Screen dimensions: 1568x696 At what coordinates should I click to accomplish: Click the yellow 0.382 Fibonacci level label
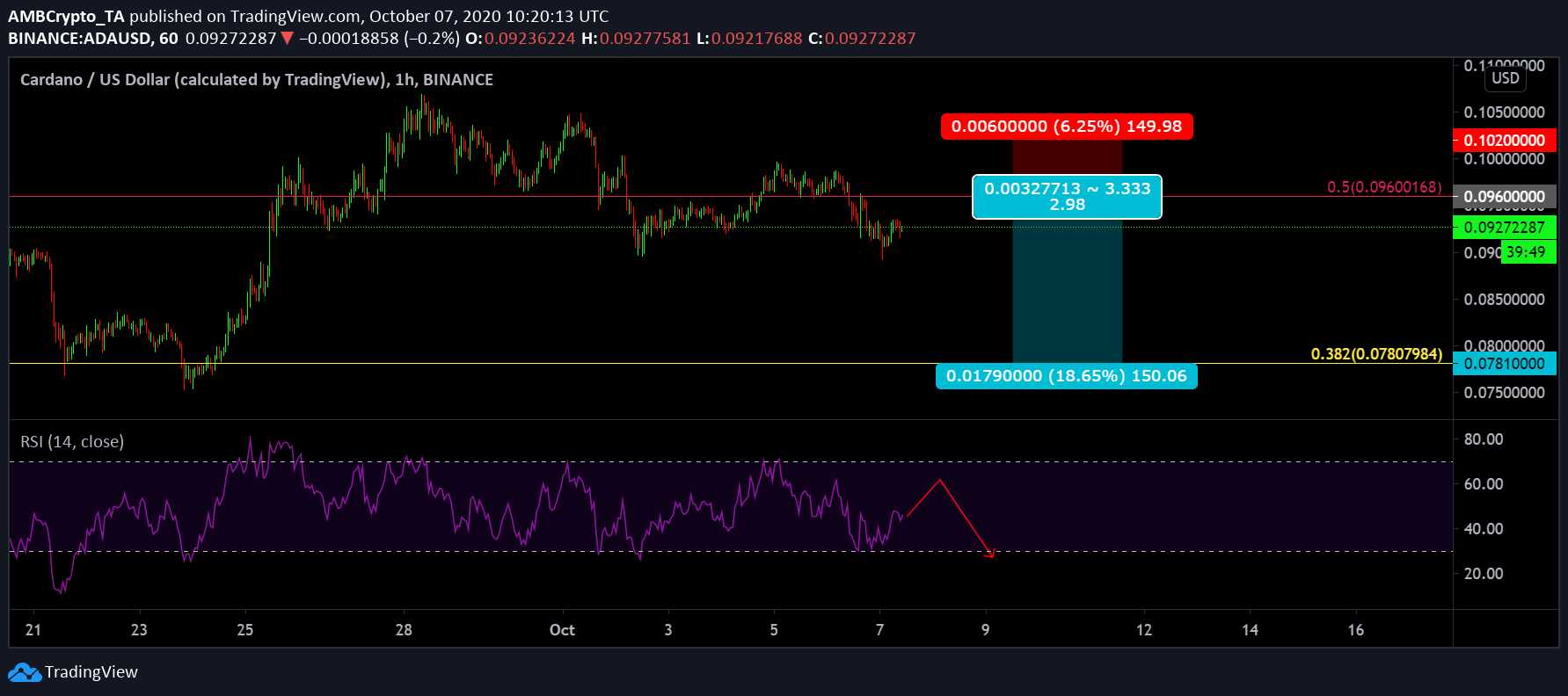click(x=1376, y=354)
